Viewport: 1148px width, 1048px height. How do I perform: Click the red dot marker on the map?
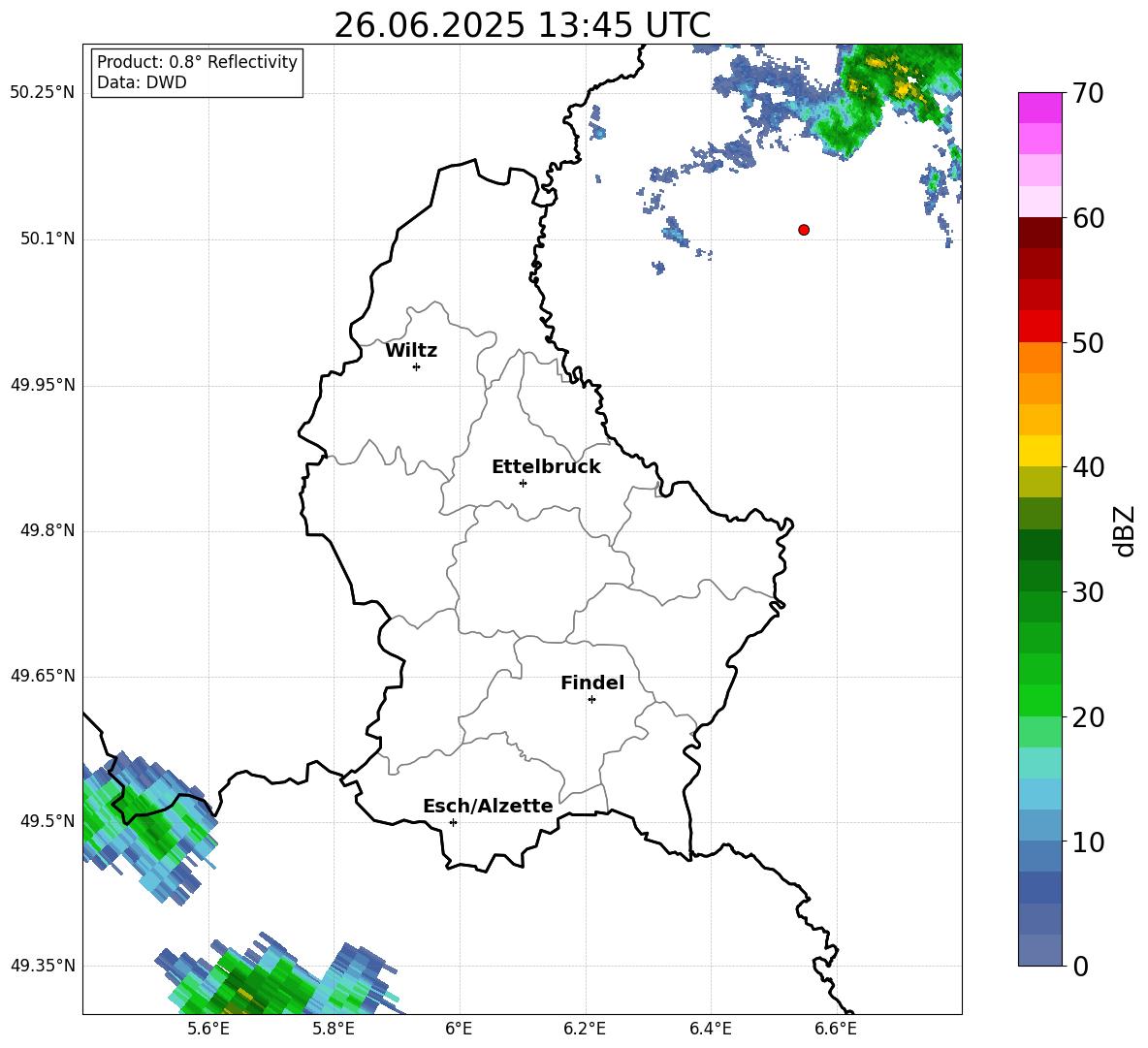[x=804, y=230]
